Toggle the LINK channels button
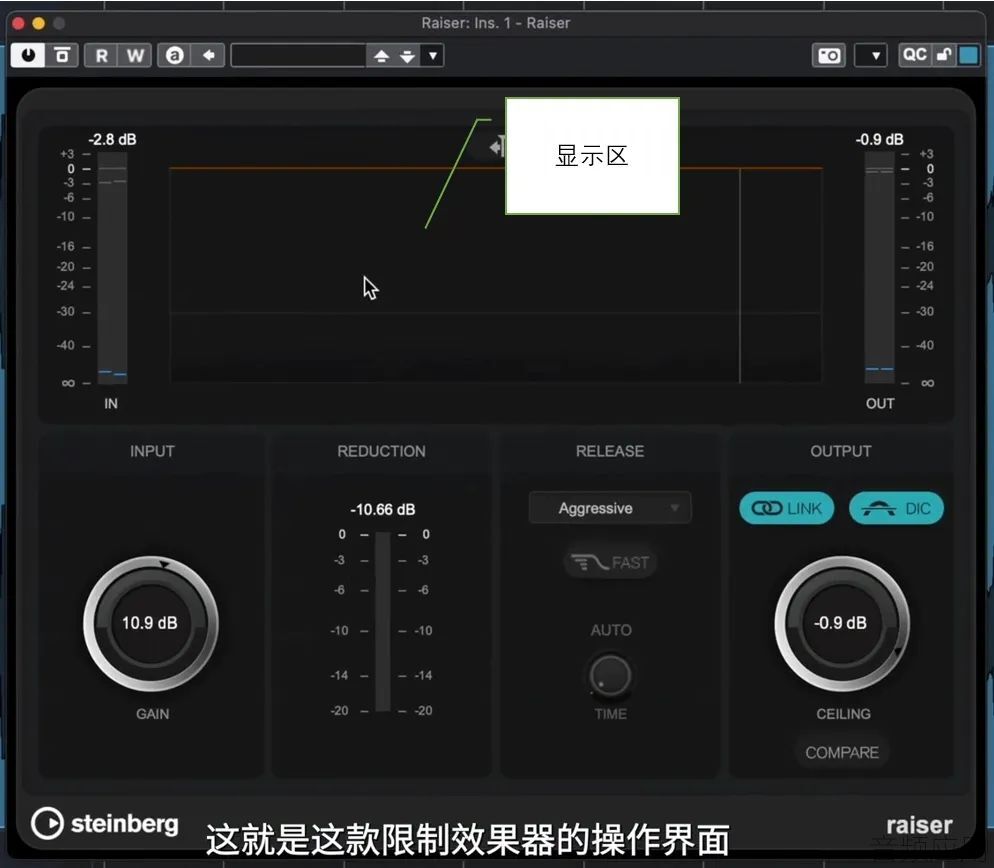 click(x=787, y=508)
